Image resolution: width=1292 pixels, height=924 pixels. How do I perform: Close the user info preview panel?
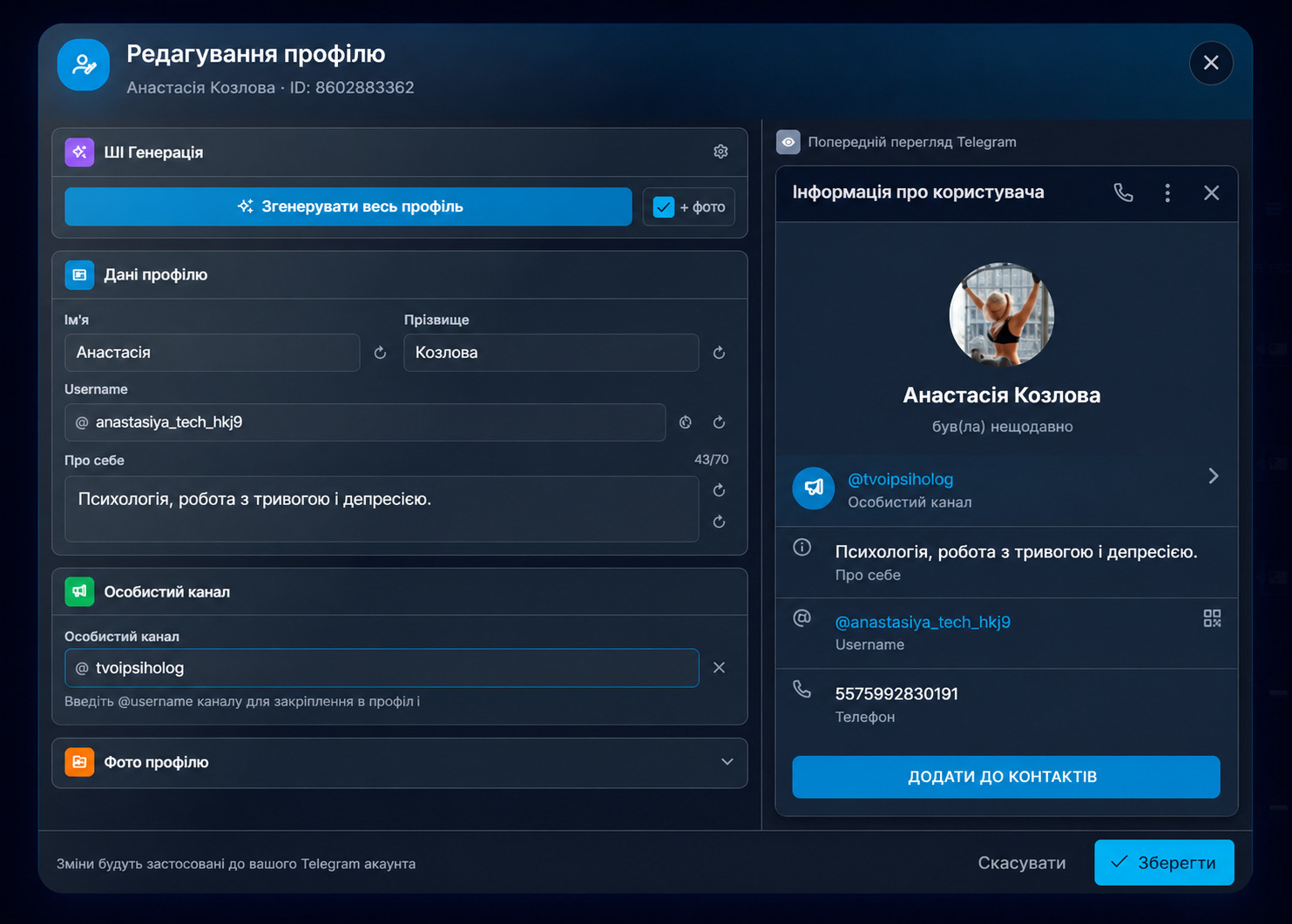click(x=1211, y=192)
